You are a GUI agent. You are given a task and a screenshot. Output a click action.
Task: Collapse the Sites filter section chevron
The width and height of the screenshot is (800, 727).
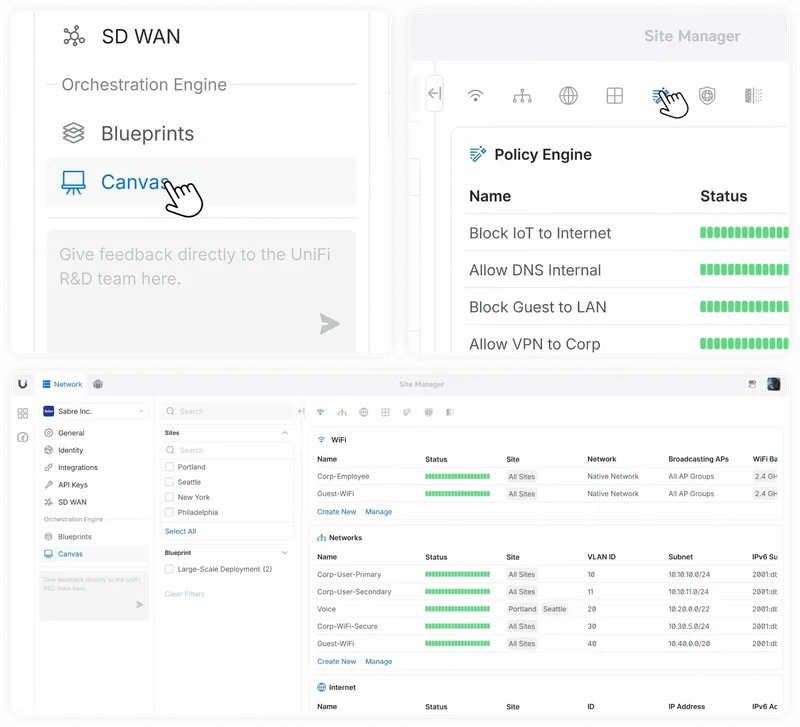tap(285, 433)
